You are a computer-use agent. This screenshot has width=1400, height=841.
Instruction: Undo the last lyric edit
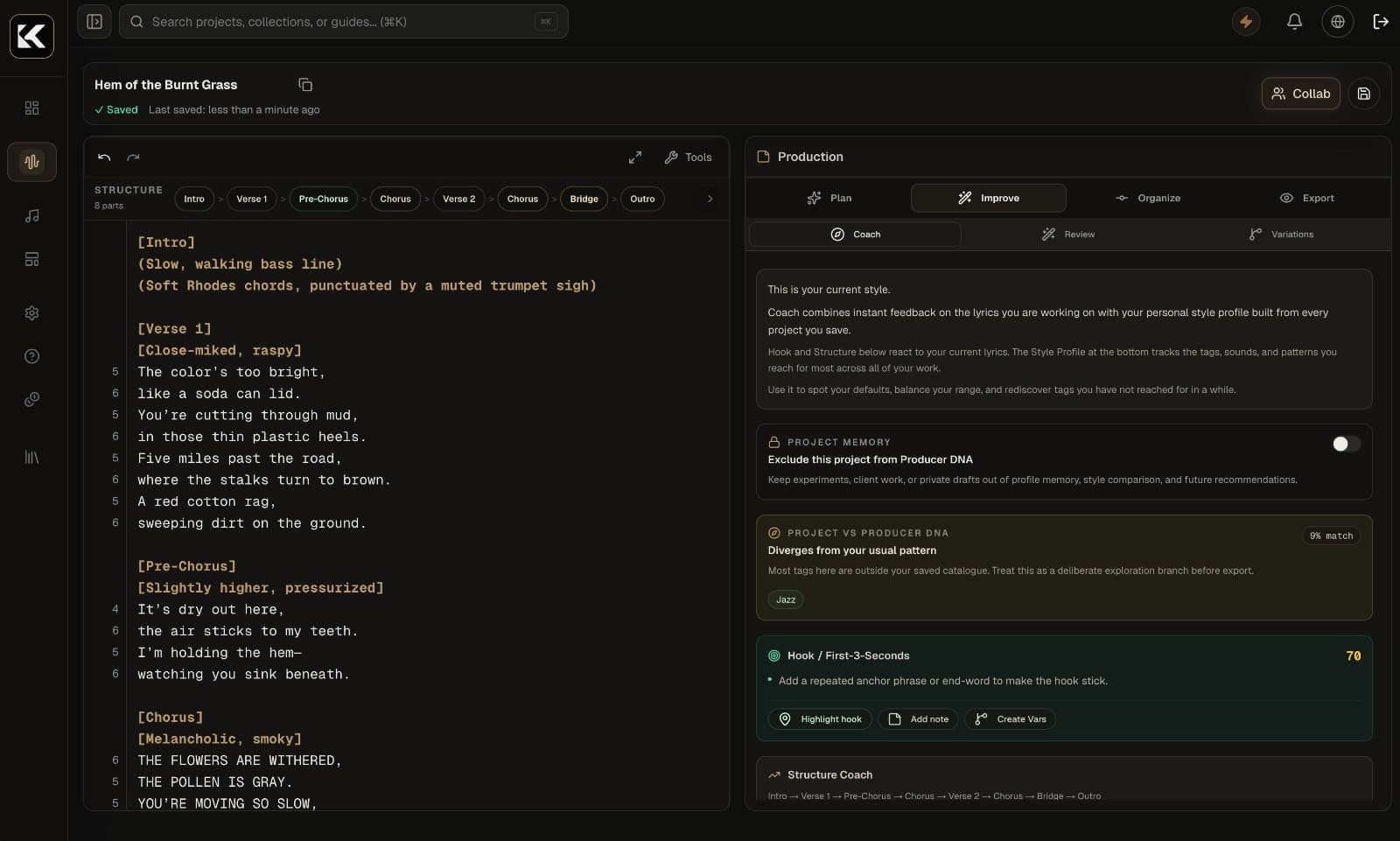[104, 158]
